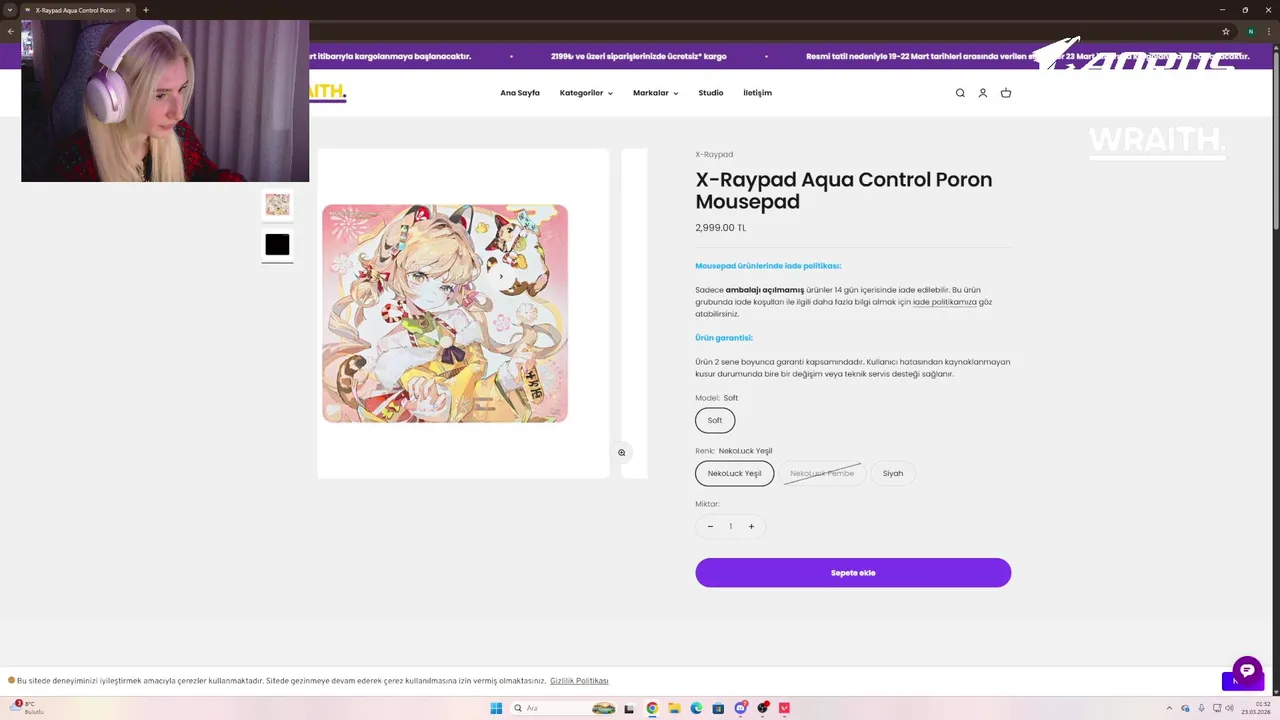Show hidden system tray icons
Image resolution: width=1280 pixels, height=720 pixels.
pyautogui.click(x=1169, y=708)
